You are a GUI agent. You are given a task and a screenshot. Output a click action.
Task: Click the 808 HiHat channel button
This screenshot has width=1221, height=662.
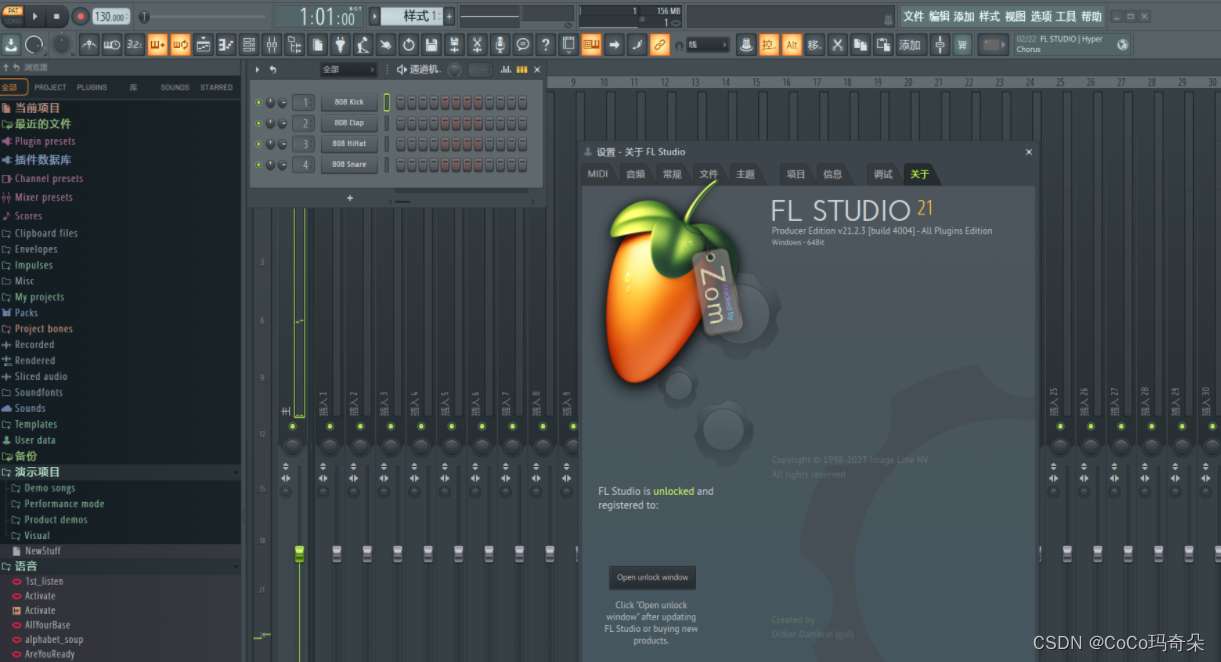(x=349, y=144)
